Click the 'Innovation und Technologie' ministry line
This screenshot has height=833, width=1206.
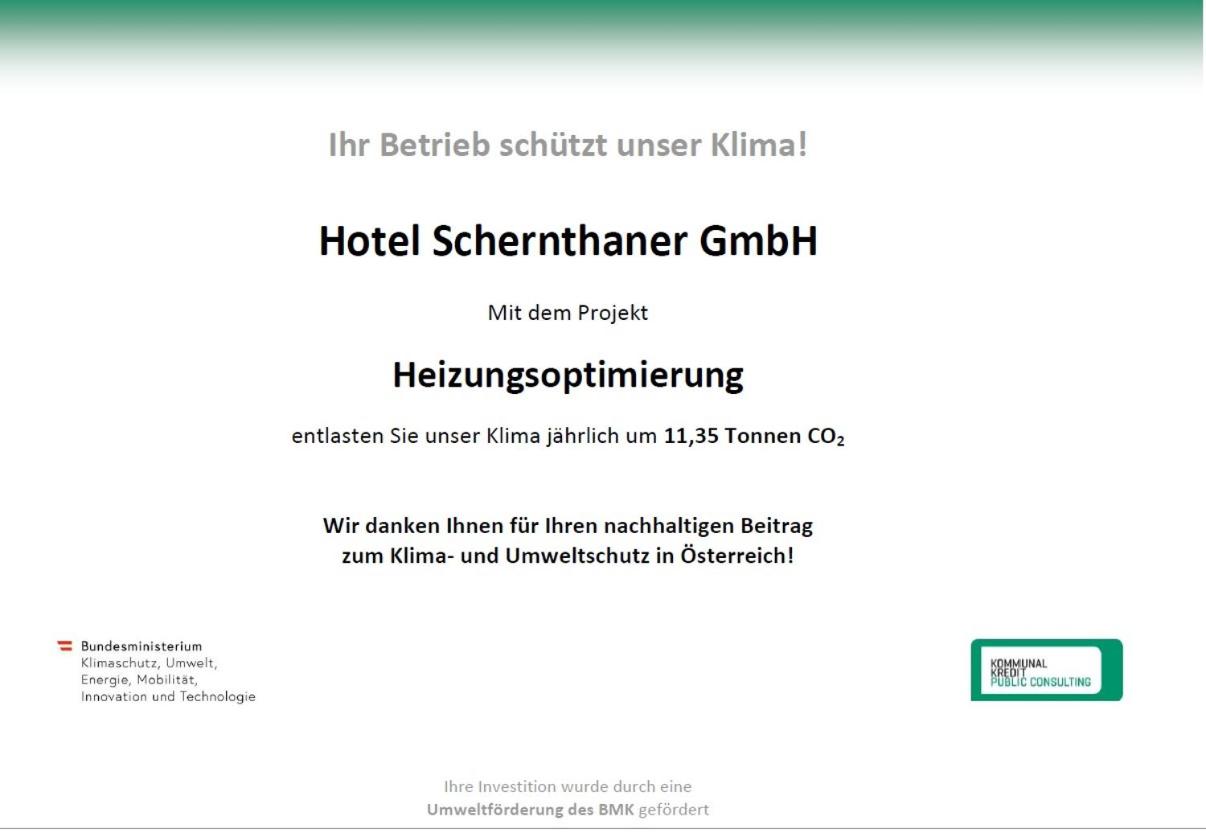click(x=168, y=697)
